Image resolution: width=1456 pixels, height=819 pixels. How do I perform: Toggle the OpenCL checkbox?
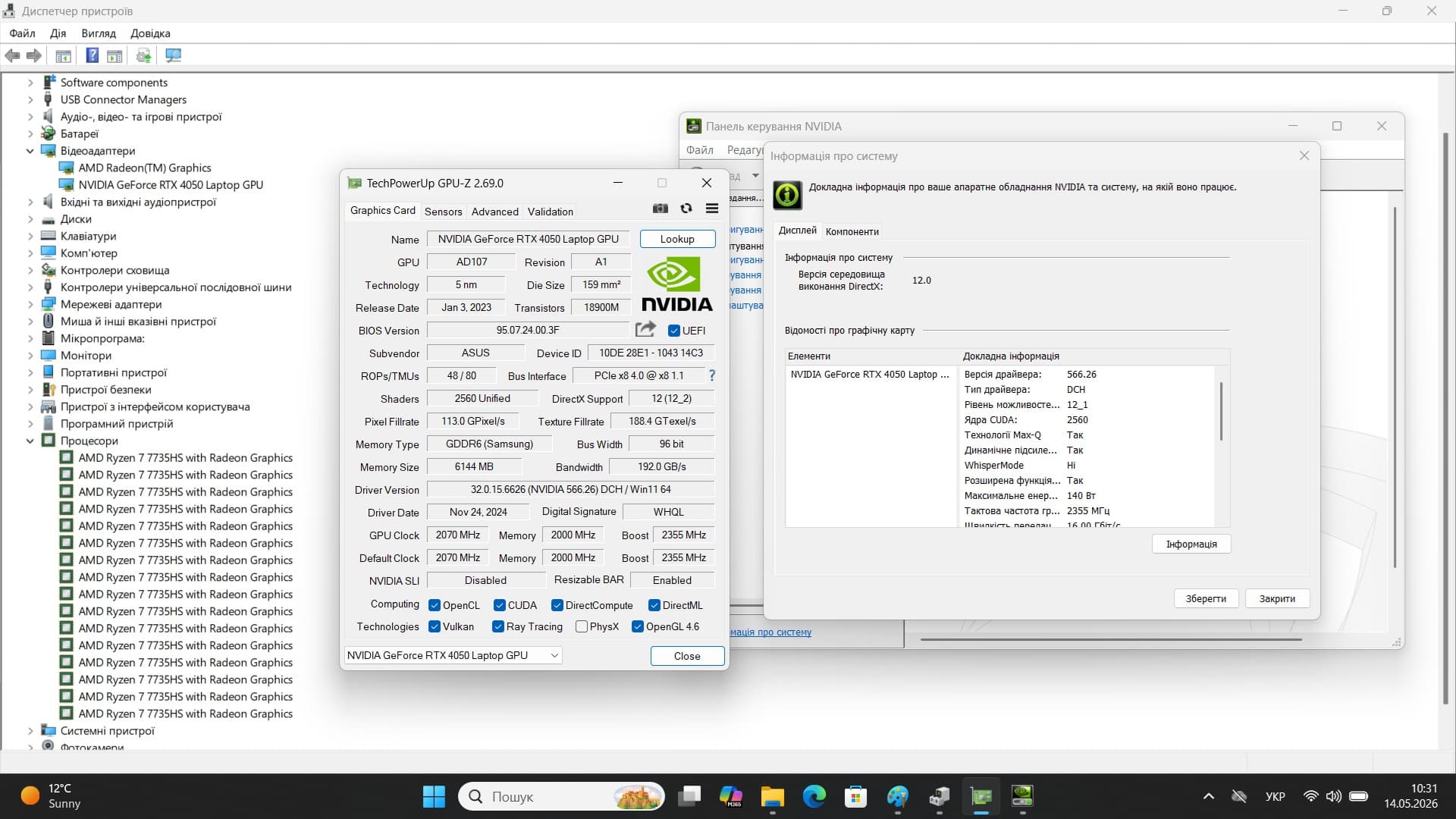coord(435,605)
